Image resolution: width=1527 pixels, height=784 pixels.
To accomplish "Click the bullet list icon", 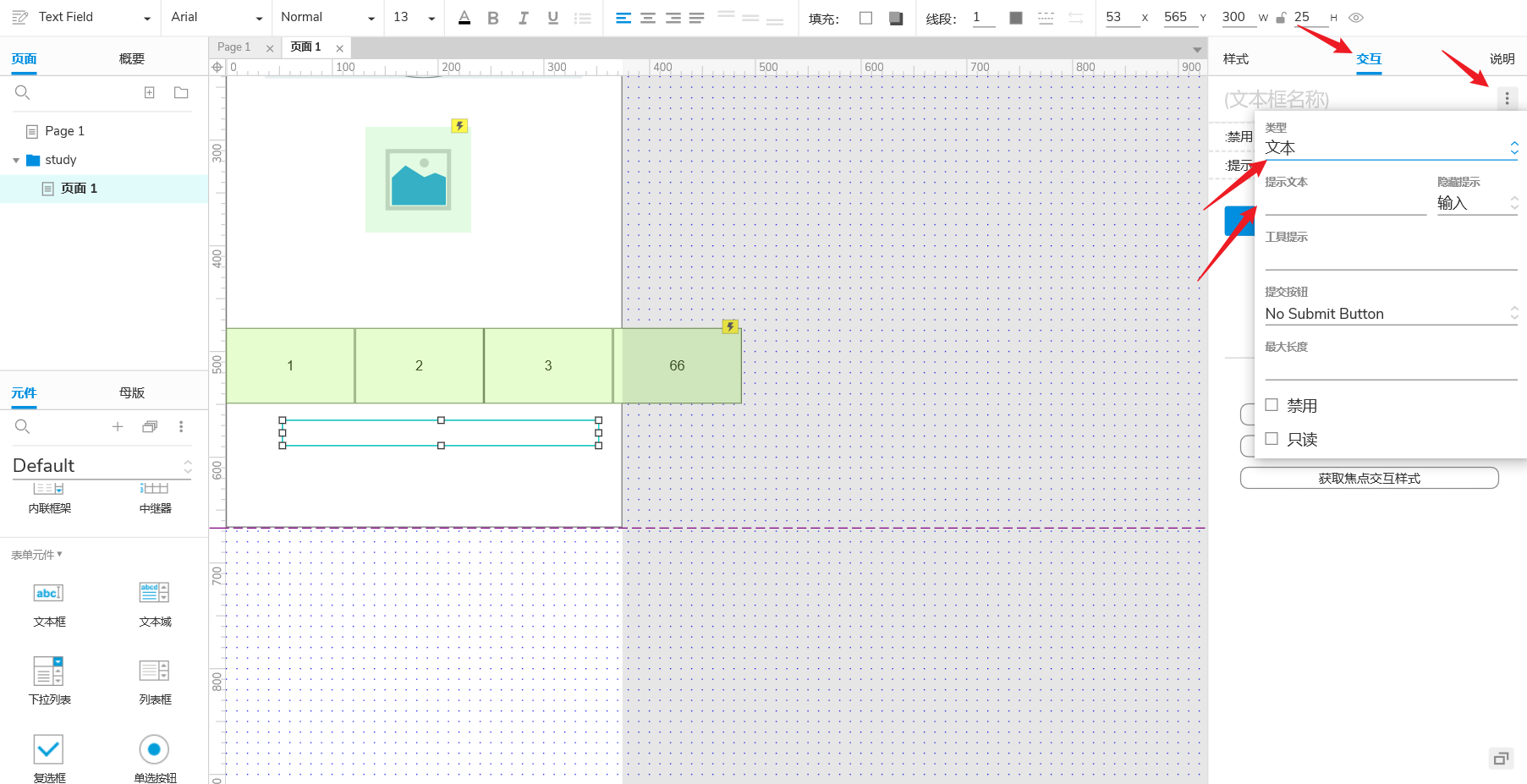I will coord(583,18).
